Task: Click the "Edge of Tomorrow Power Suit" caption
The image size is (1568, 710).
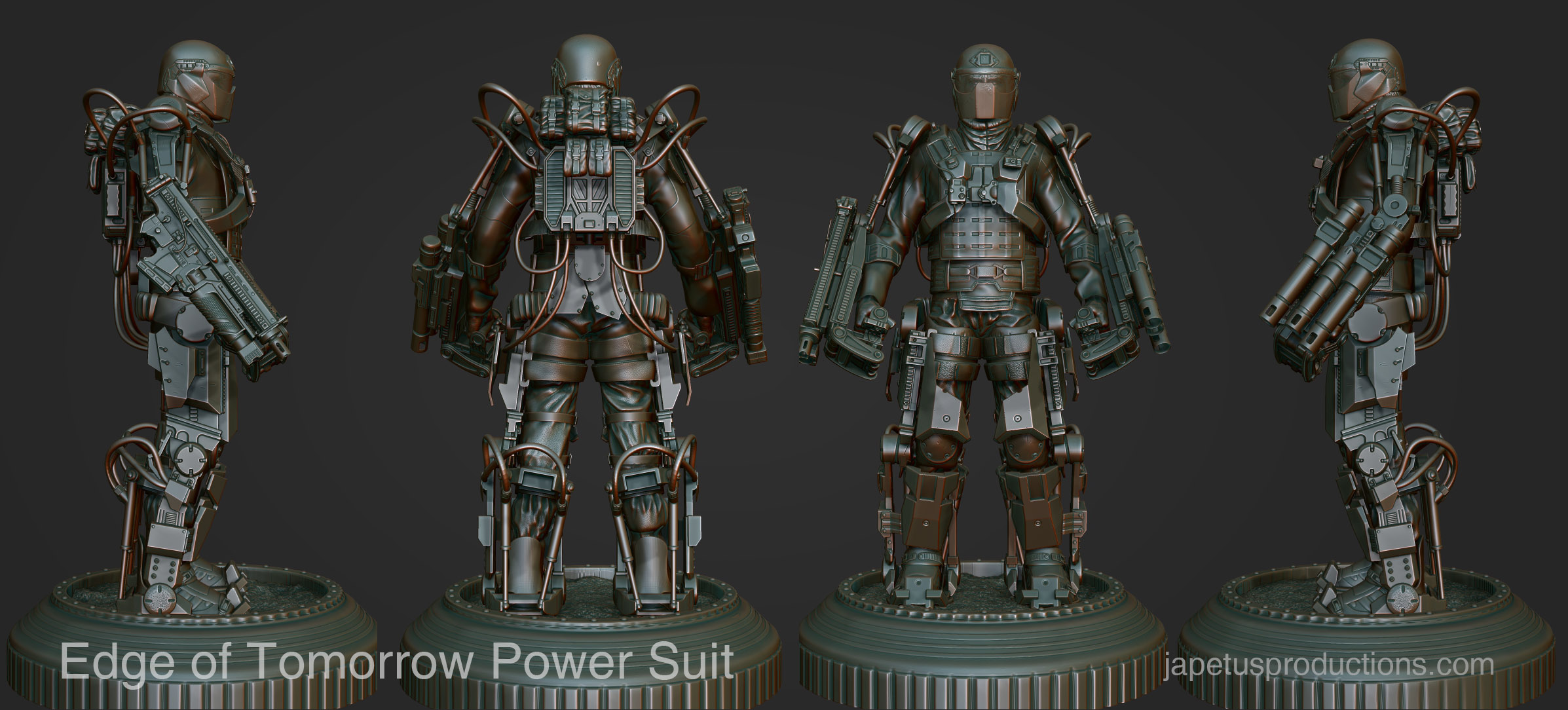Action: [x=396, y=663]
